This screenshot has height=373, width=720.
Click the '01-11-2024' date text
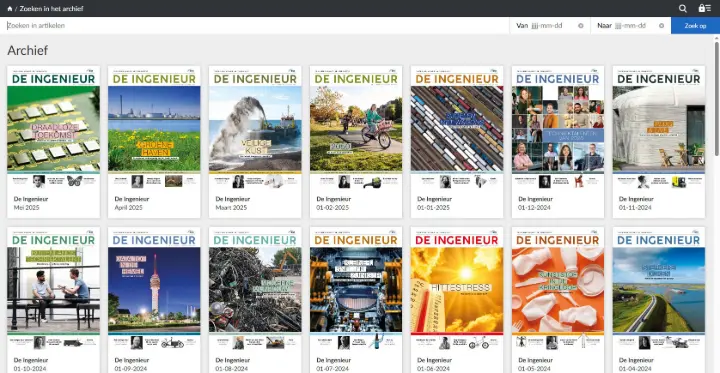(x=635, y=208)
